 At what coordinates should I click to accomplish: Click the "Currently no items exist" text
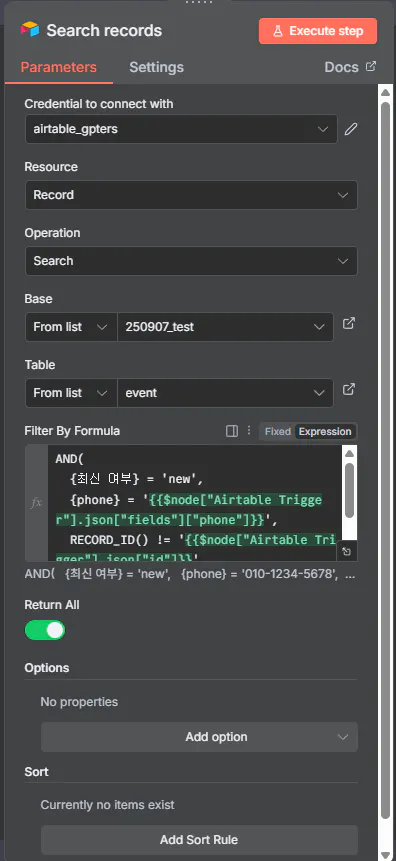[x=108, y=805]
